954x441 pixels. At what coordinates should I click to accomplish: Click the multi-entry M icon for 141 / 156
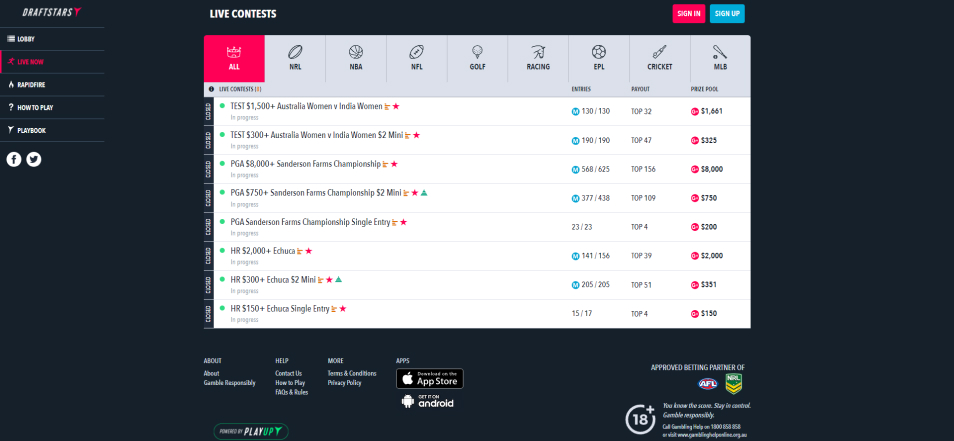575,256
